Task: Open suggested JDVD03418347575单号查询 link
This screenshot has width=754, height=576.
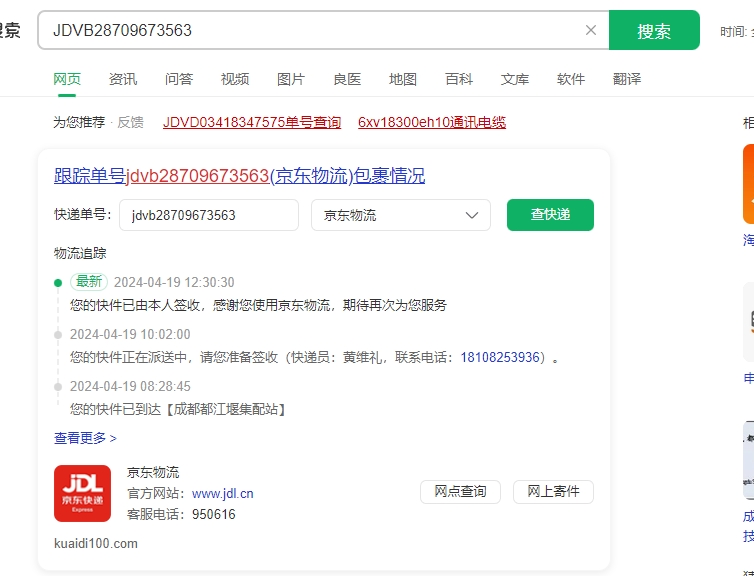Action: point(252,122)
